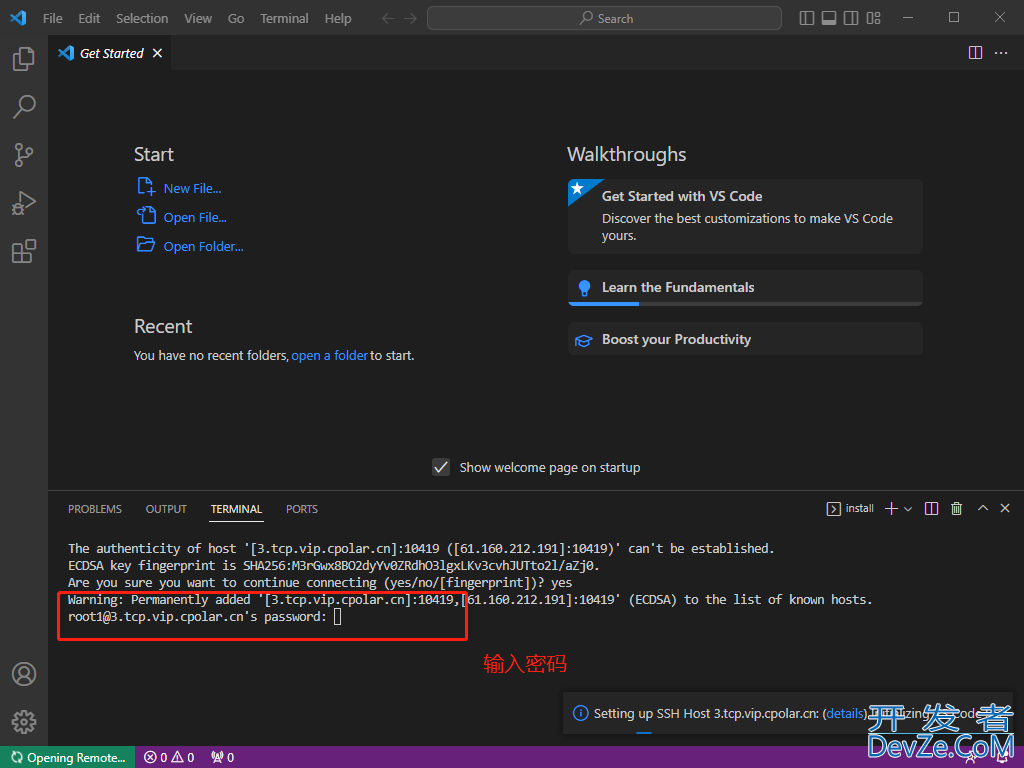The height and width of the screenshot is (768, 1024).
Task: Select the Get Started editor tab
Action: pos(110,53)
